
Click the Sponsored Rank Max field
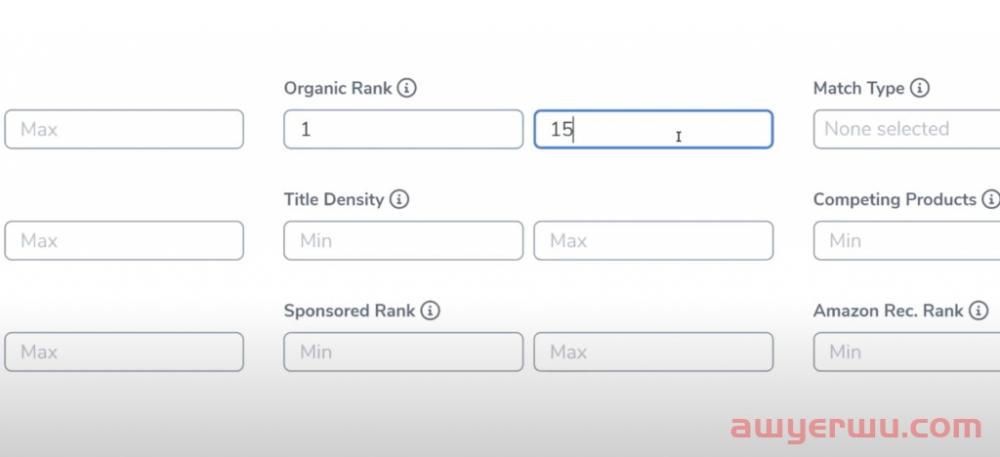(x=653, y=352)
